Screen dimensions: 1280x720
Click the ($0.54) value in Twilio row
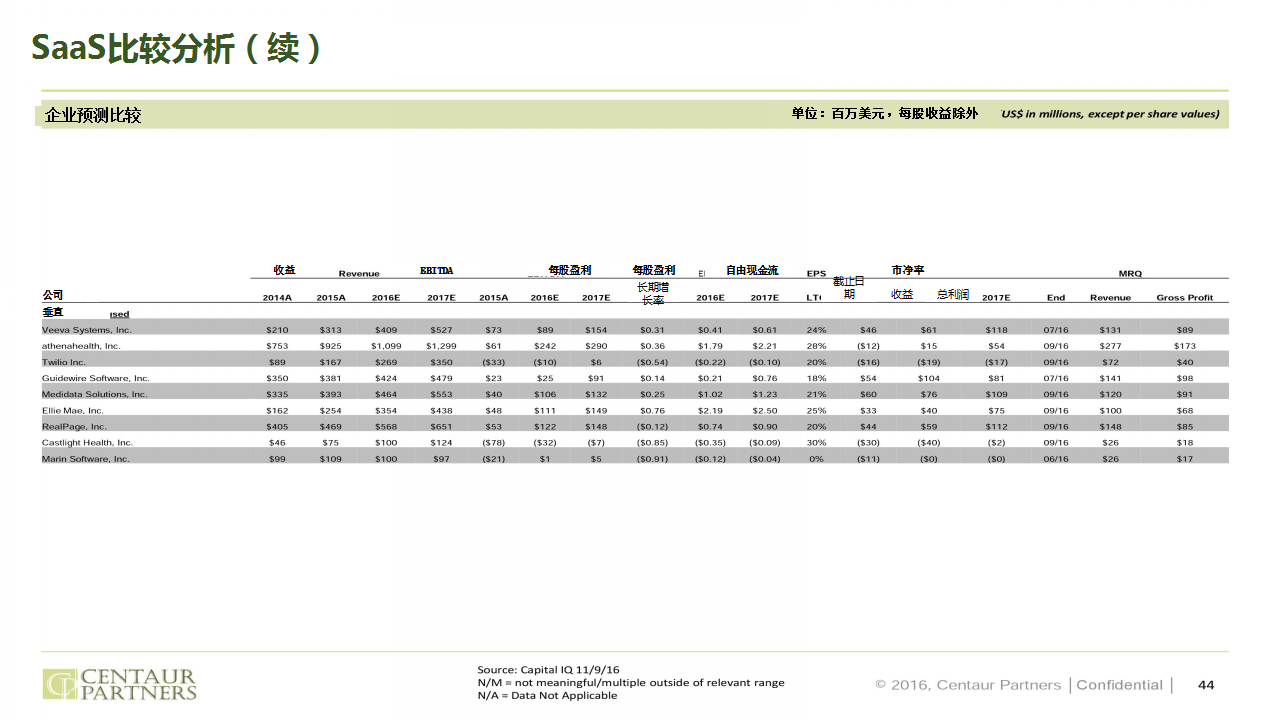[x=652, y=361]
